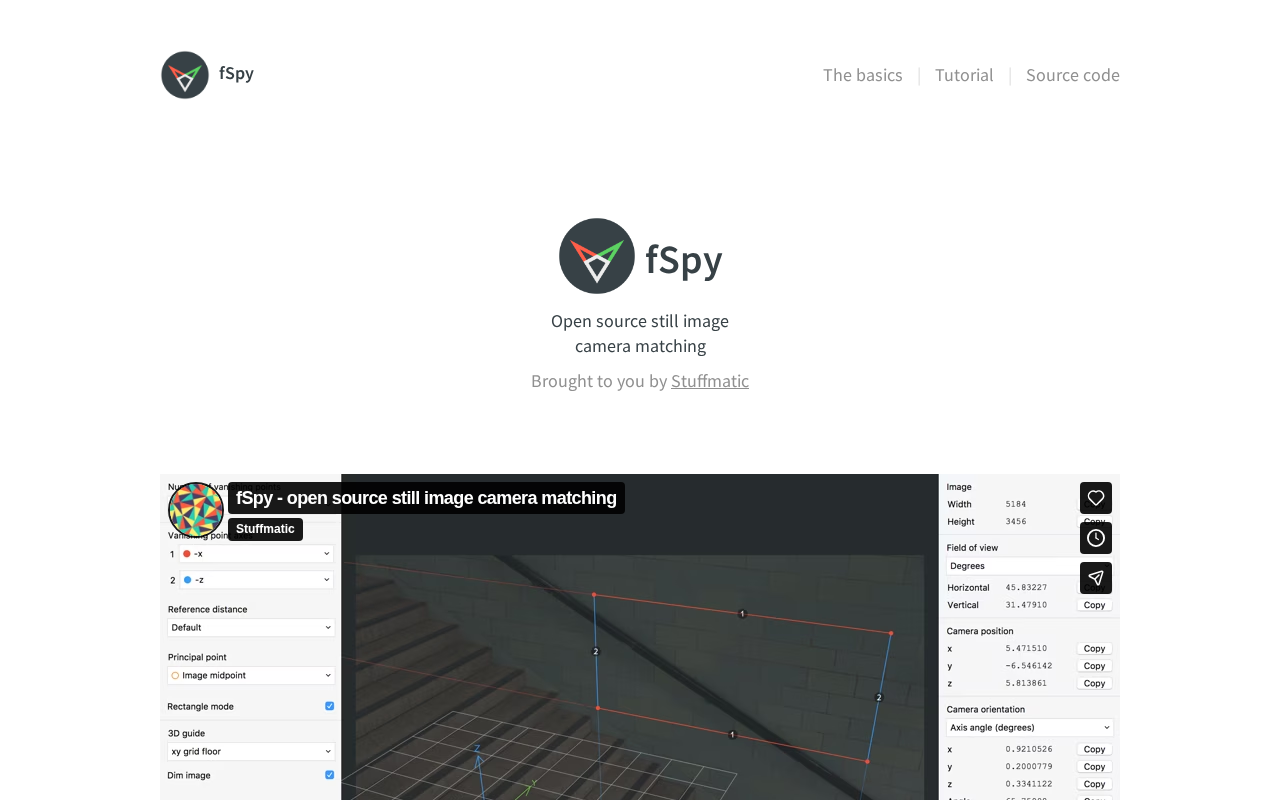Click the red color dot for the -x axis
The width and height of the screenshot is (1280, 800).
[187, 554]
